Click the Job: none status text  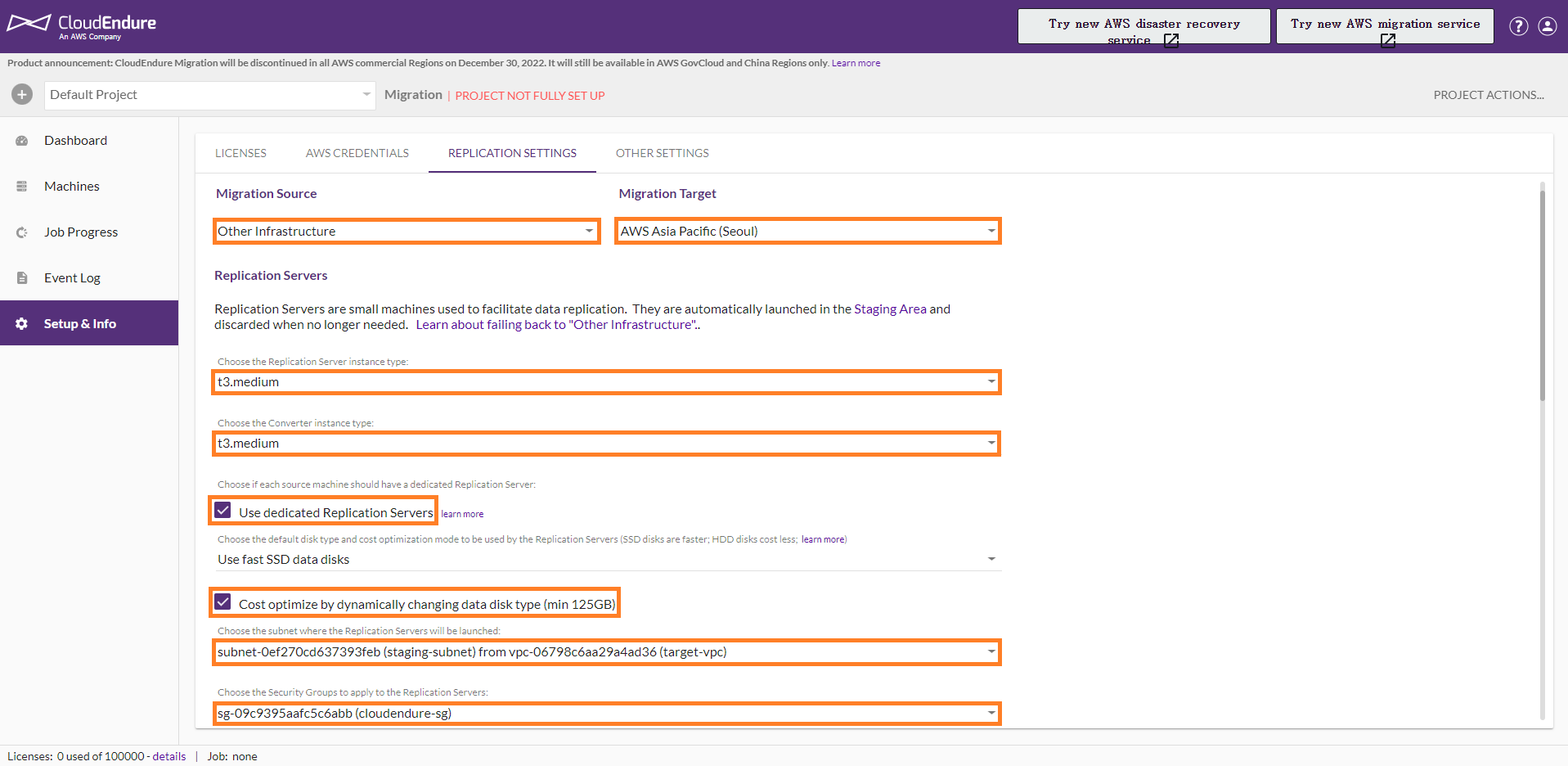pos(232,756)
